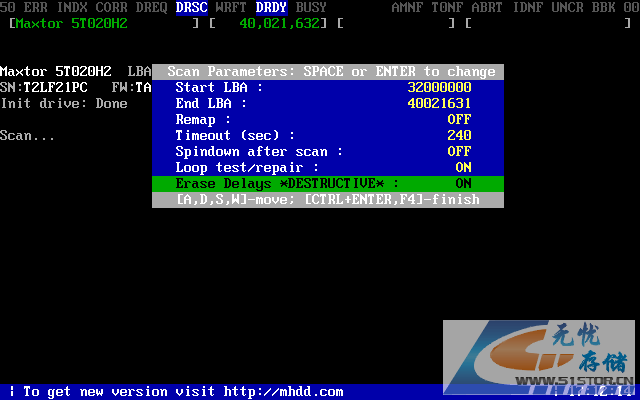Select the End LBA row label
Screen dimensions: 640x400
[211, 103]
